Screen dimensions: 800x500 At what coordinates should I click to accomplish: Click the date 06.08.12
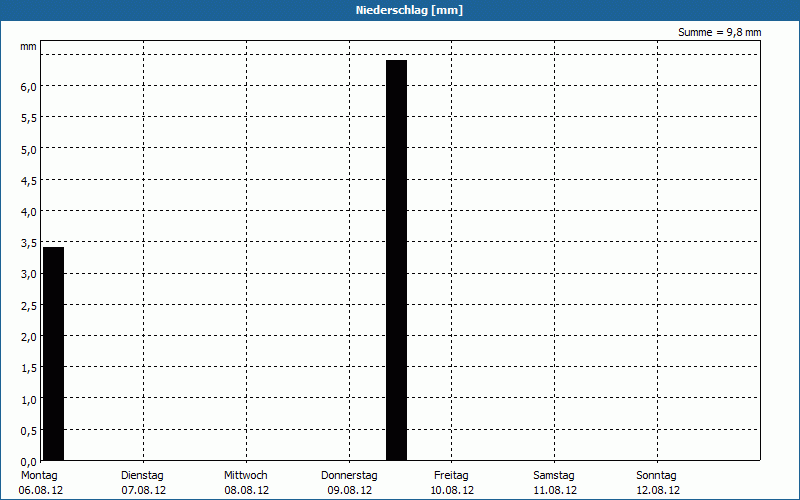(41, 491)
